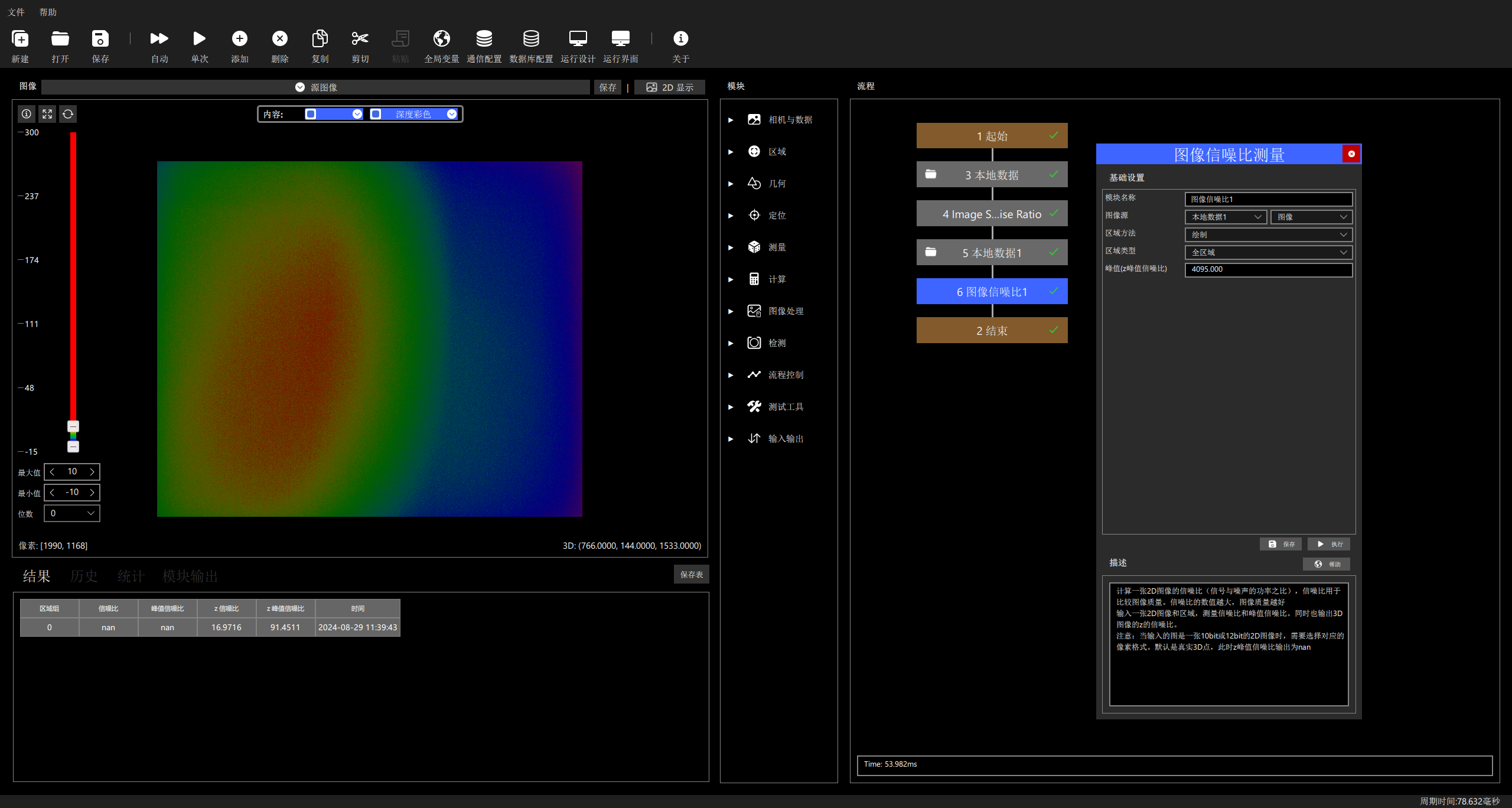Screen dimensions: 1512x808
Task: Click the 执行 execute button
Action: click(x=1329, y=544)
